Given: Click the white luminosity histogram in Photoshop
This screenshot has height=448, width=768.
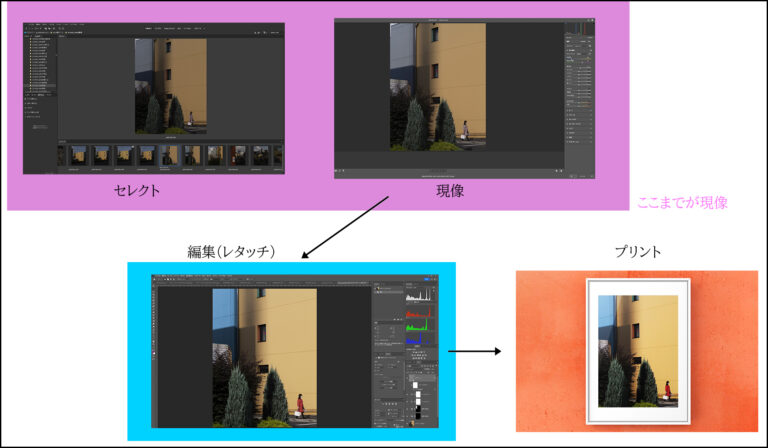Looking at the screenshot, I should 420,297.
